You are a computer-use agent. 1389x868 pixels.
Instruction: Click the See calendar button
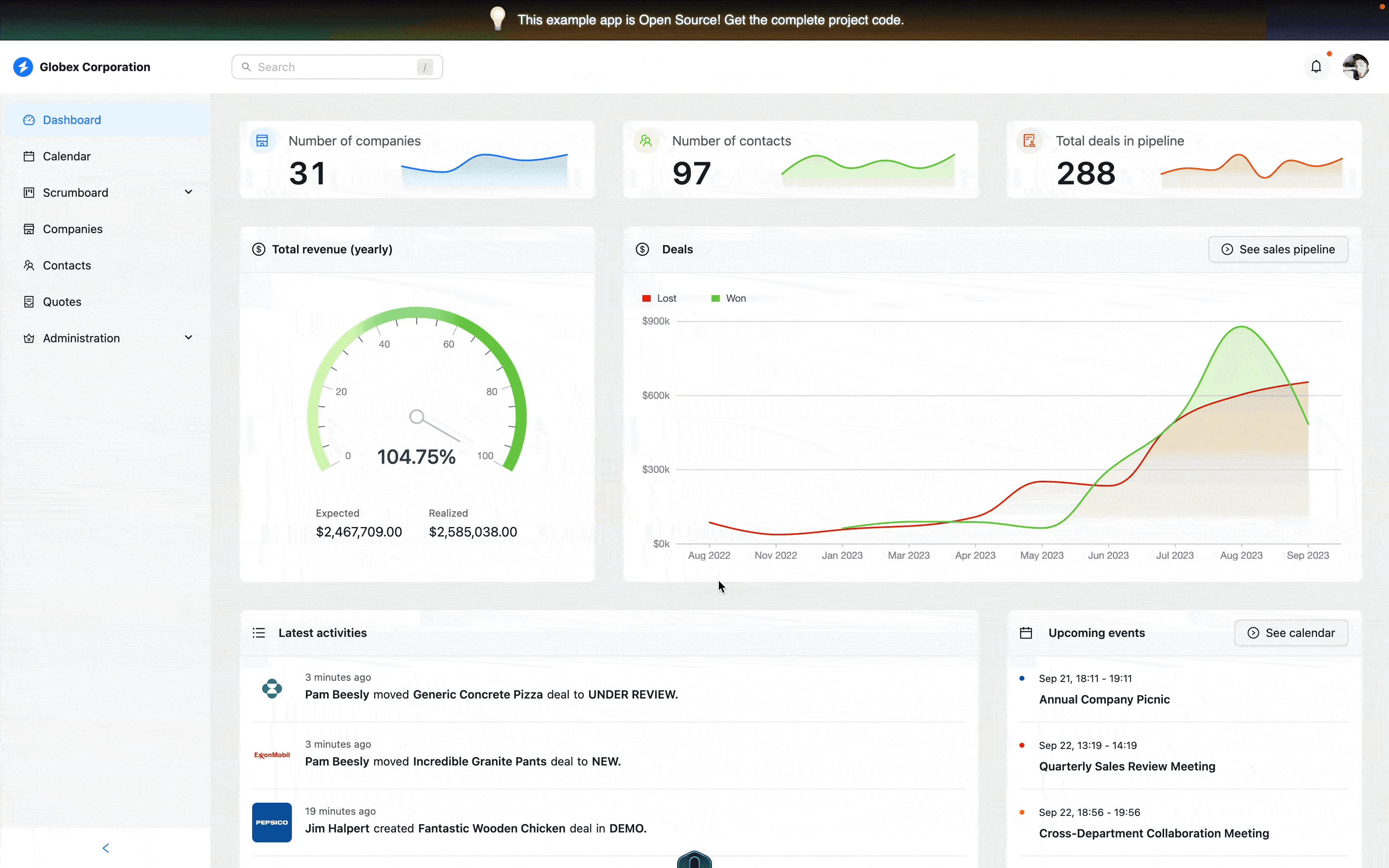click(x=1291, y=633)
